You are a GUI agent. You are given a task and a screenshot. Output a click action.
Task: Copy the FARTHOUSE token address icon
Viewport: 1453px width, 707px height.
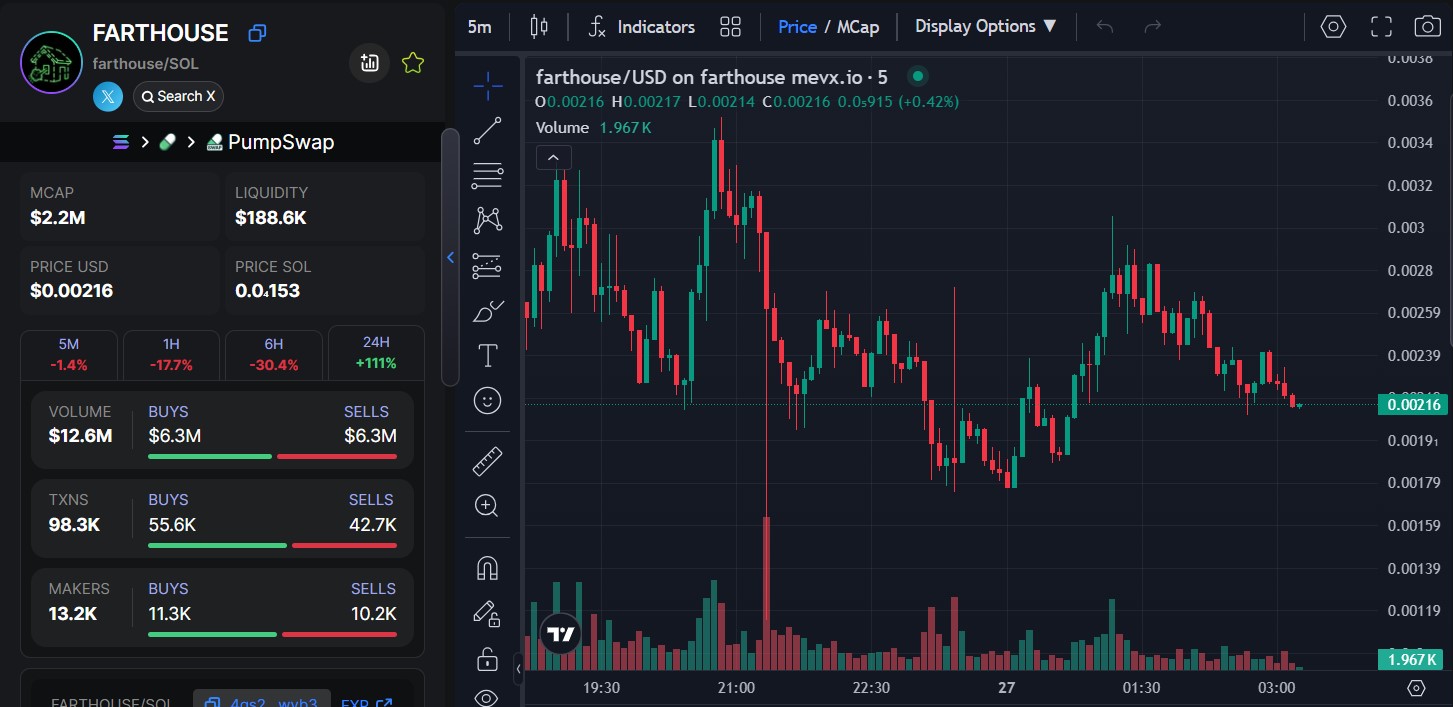tap(257, 33)
